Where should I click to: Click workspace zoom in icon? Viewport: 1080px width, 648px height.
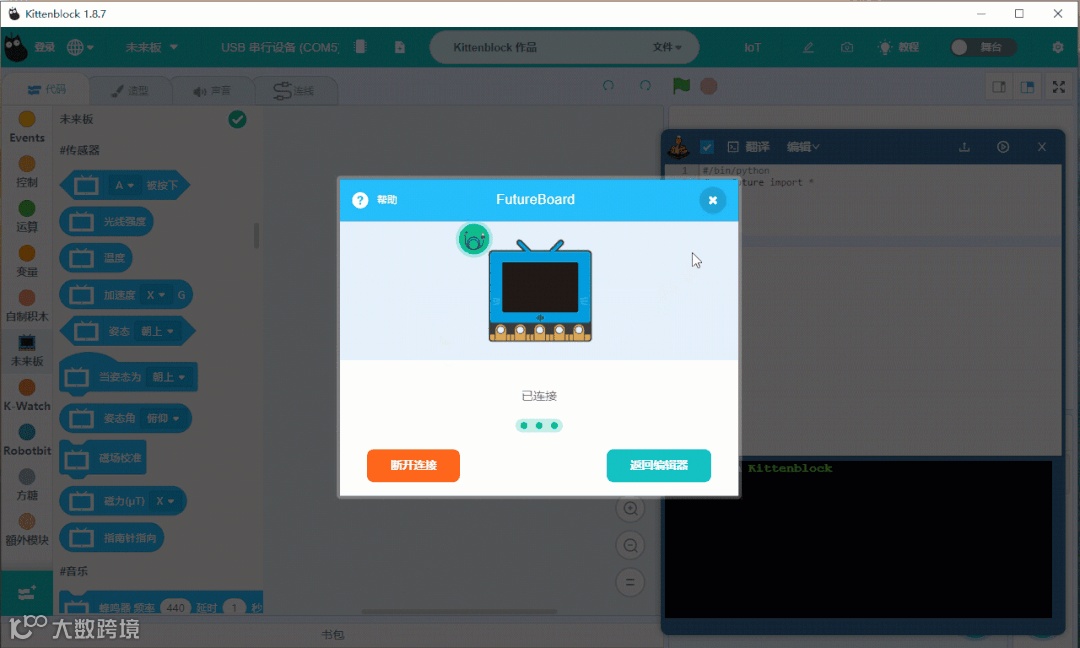click(x=630, y=509)
